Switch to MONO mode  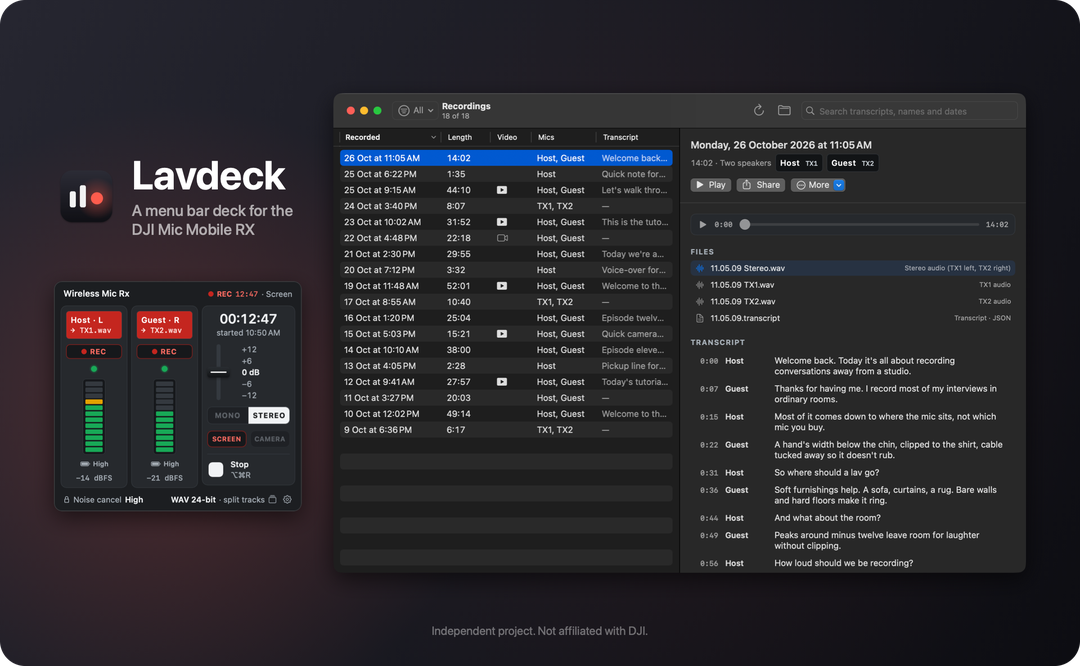[227, 415]
